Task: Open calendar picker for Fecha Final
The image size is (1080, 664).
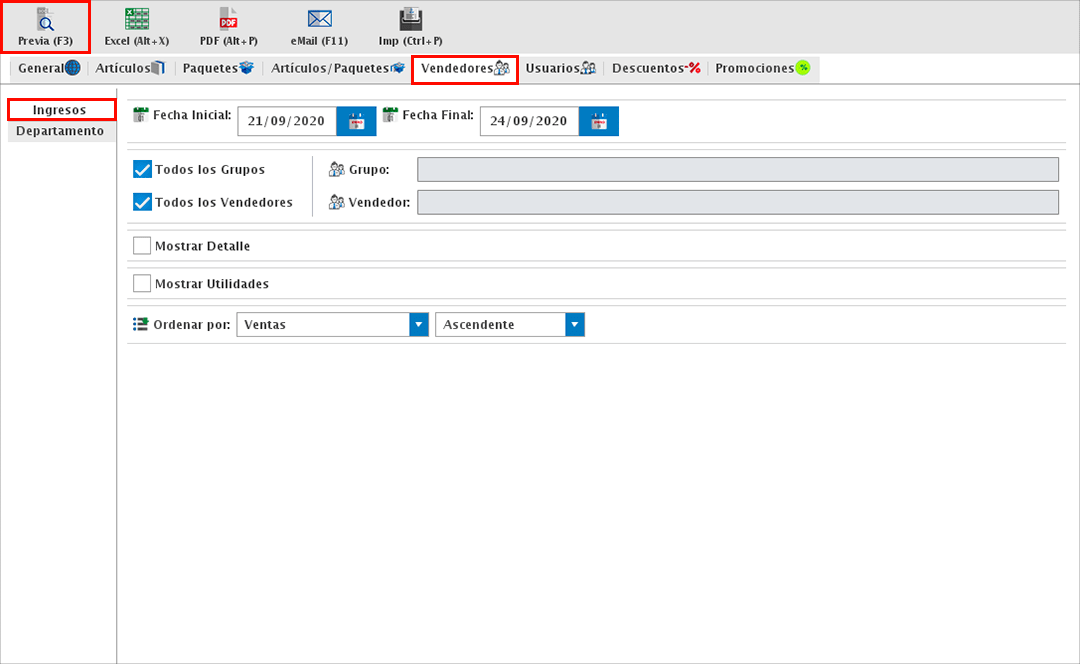Action: [x=599, y=121]
